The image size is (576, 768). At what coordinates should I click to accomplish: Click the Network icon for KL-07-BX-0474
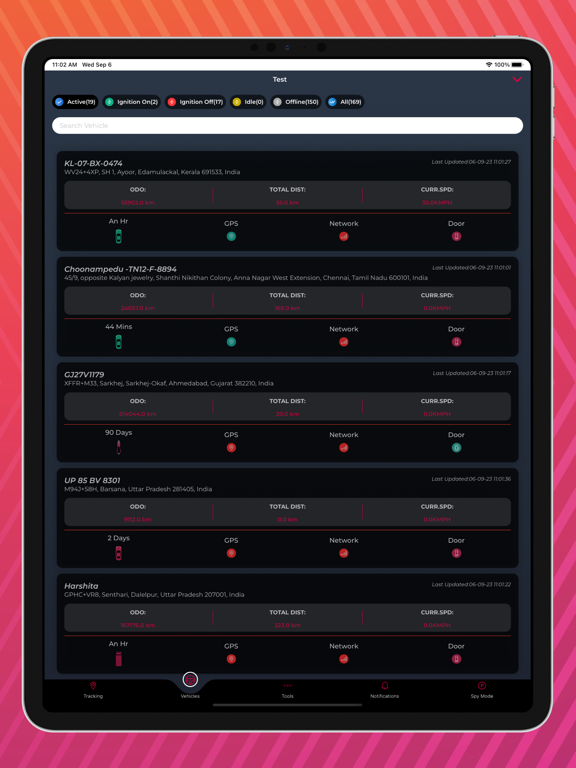point(344,237)
